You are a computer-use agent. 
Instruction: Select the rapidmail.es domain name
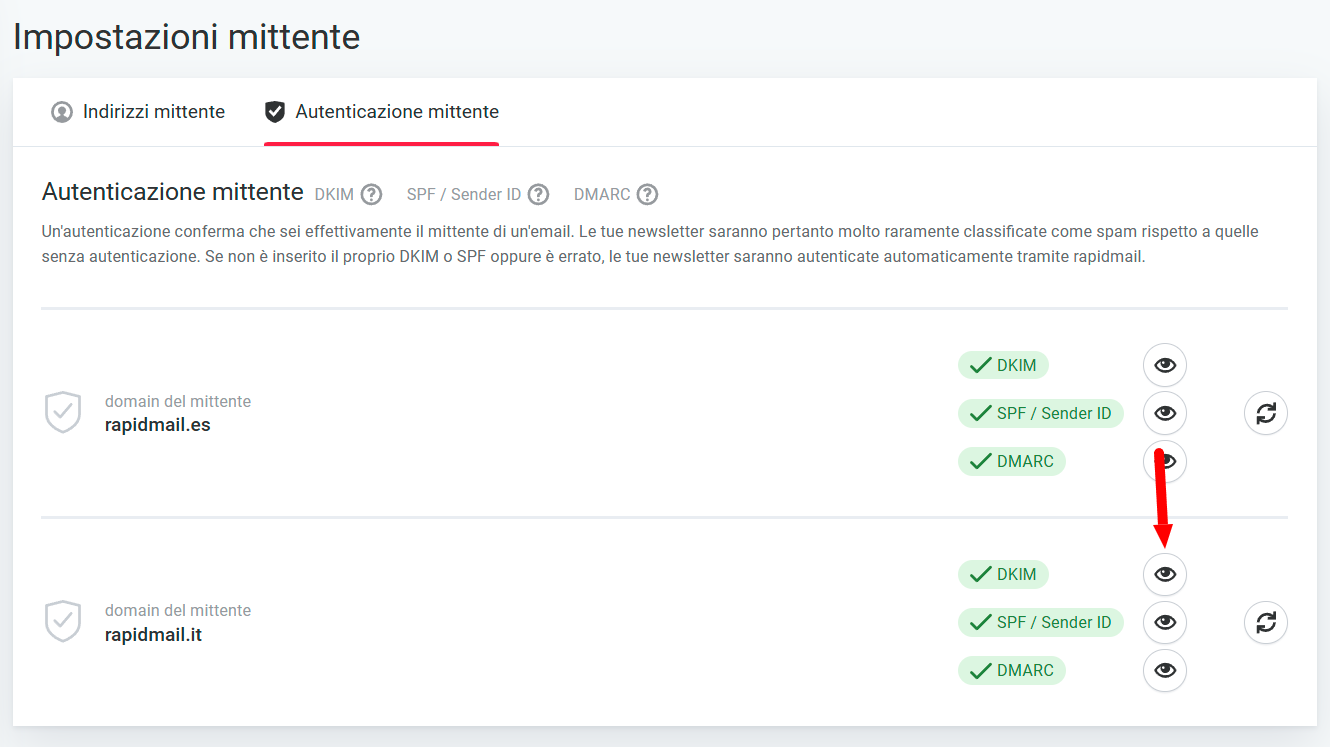(x=157, y=425)
